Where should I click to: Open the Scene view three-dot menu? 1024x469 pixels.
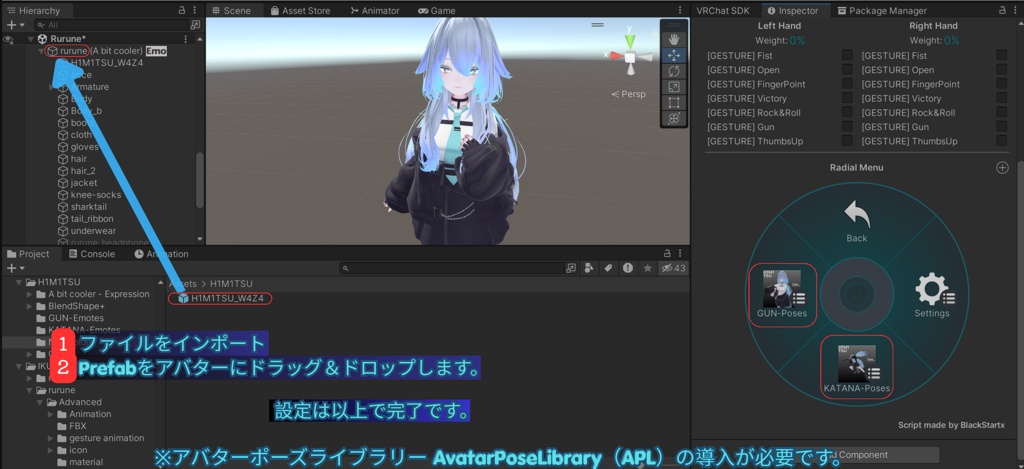point(680,10)
